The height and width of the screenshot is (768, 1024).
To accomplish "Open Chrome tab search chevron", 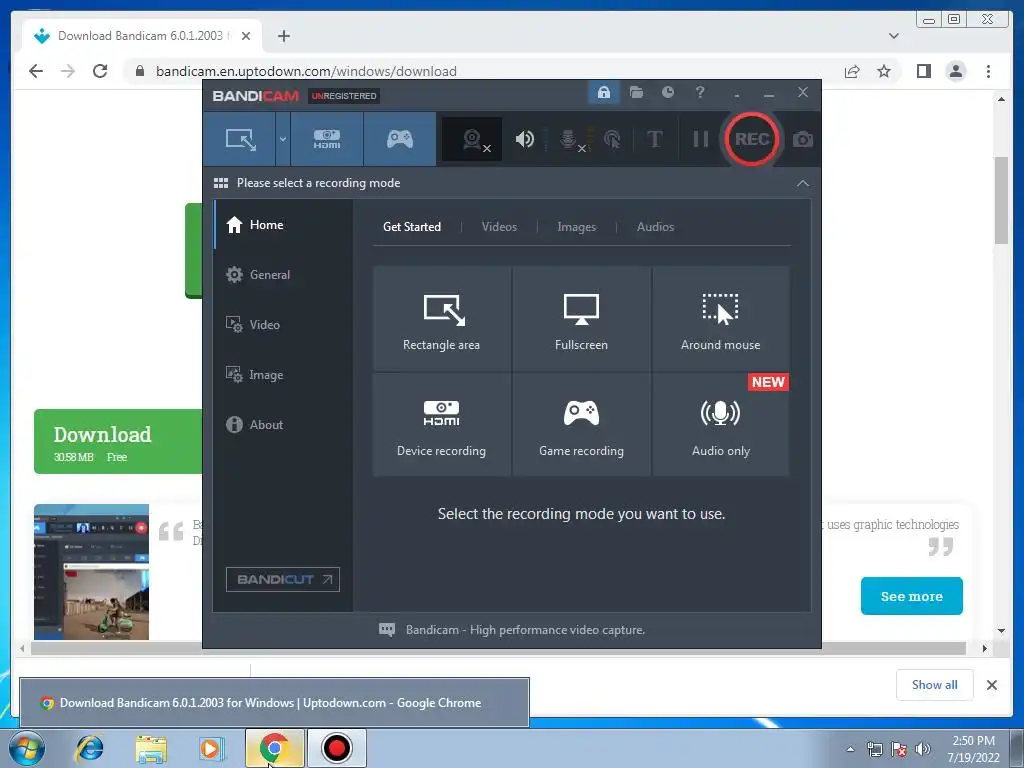I will [x=893, y=36].
